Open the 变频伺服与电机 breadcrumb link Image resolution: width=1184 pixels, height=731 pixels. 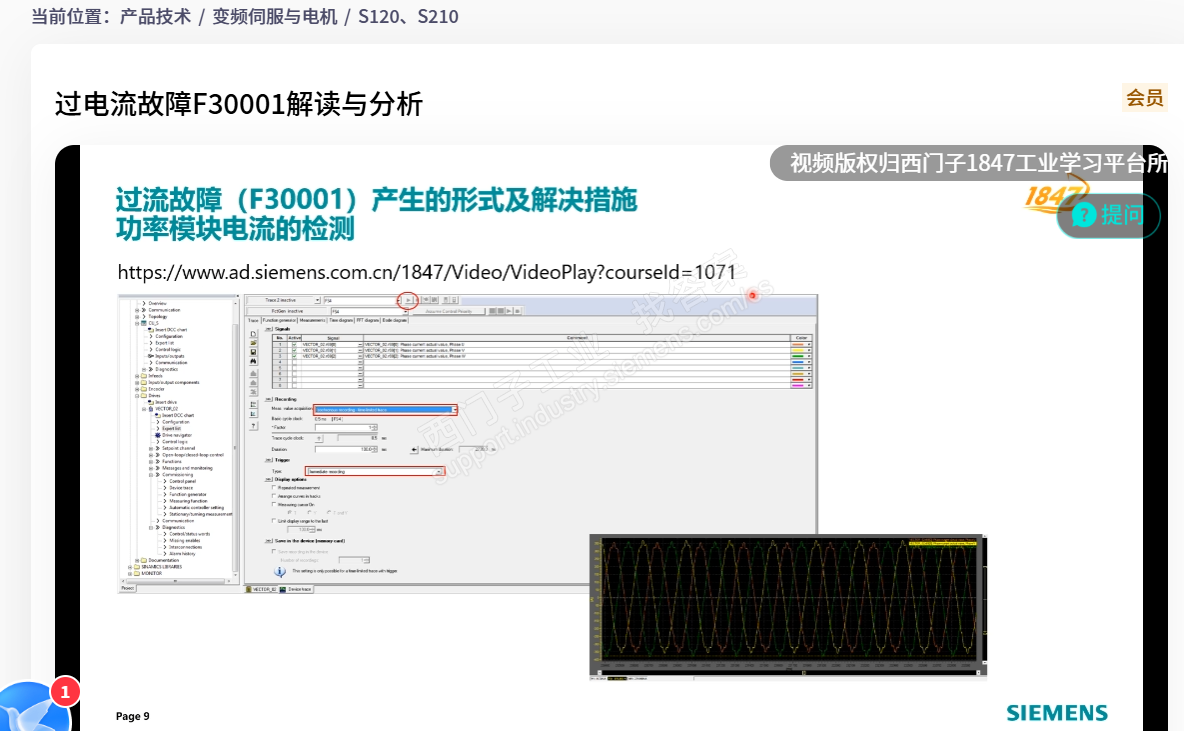[x=274, y=17]
